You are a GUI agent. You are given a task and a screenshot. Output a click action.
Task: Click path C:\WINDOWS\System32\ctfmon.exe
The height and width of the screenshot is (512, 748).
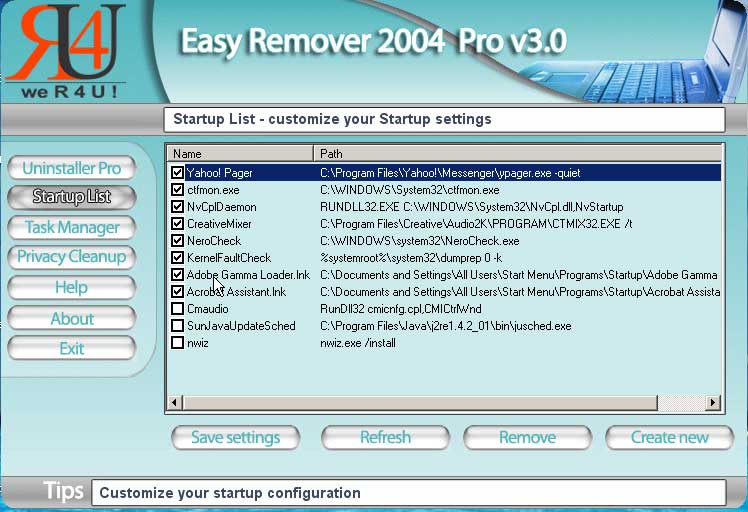[410, 190]
